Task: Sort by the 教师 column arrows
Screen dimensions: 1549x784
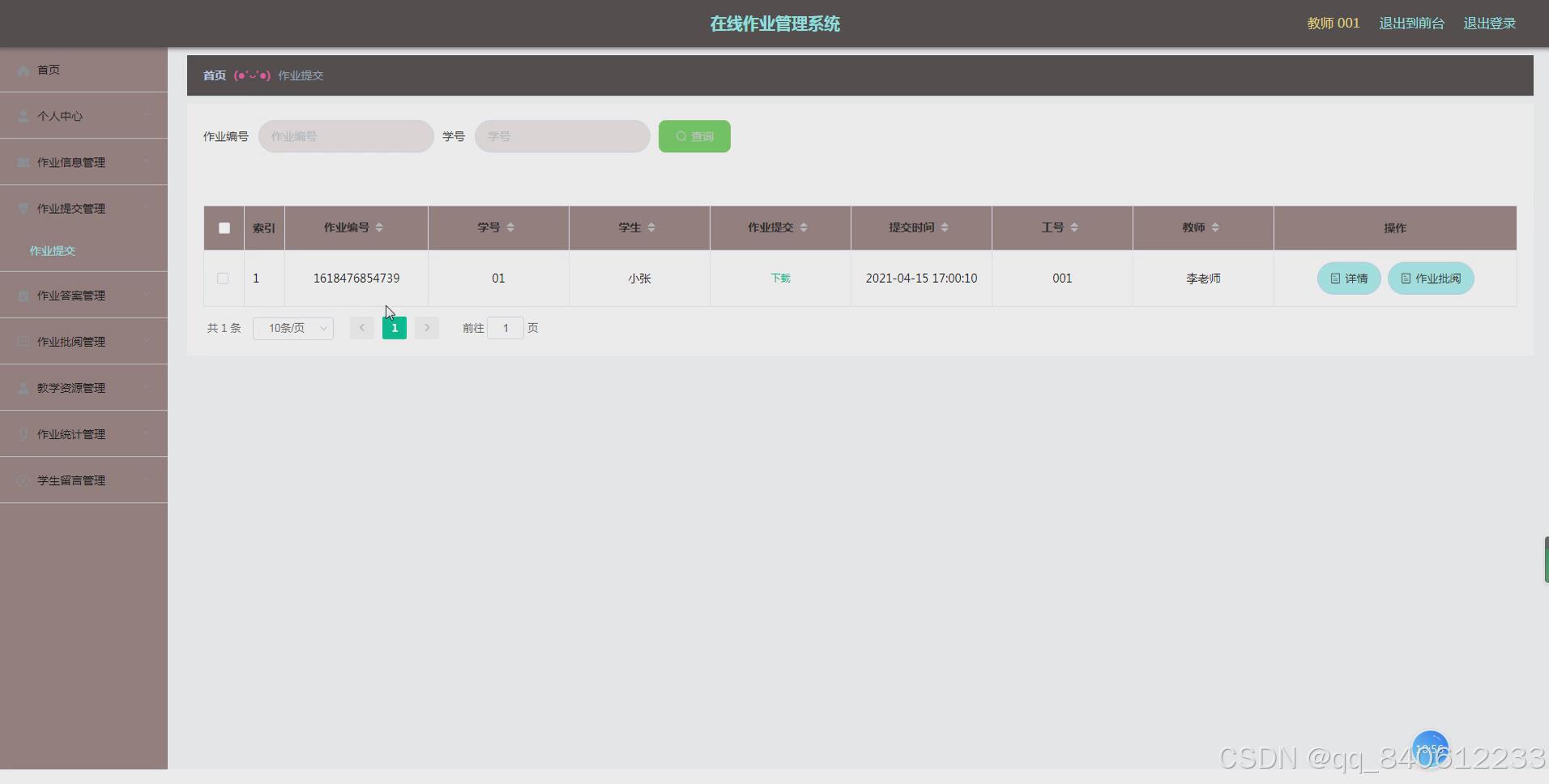Action: click(1215, 228)
